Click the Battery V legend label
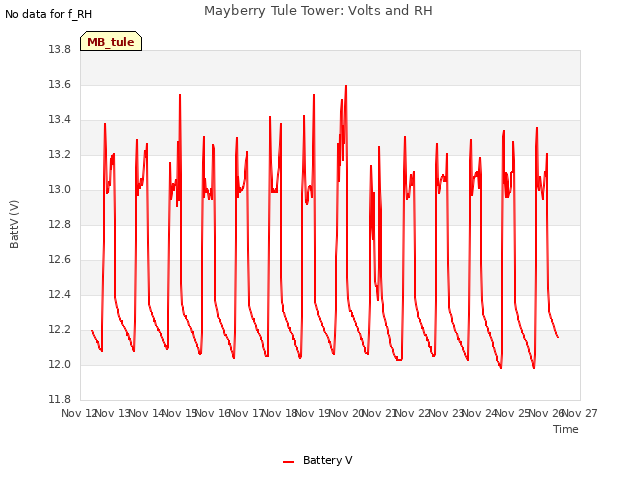This screenshot has height=480, width=640. [x=327, y=460]
